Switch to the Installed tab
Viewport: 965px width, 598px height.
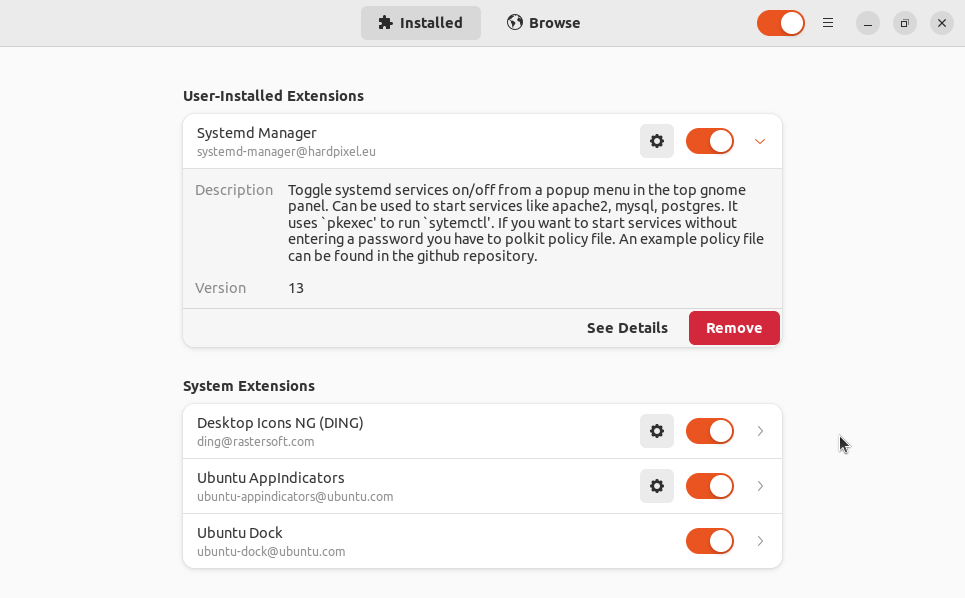click(421, 23)
